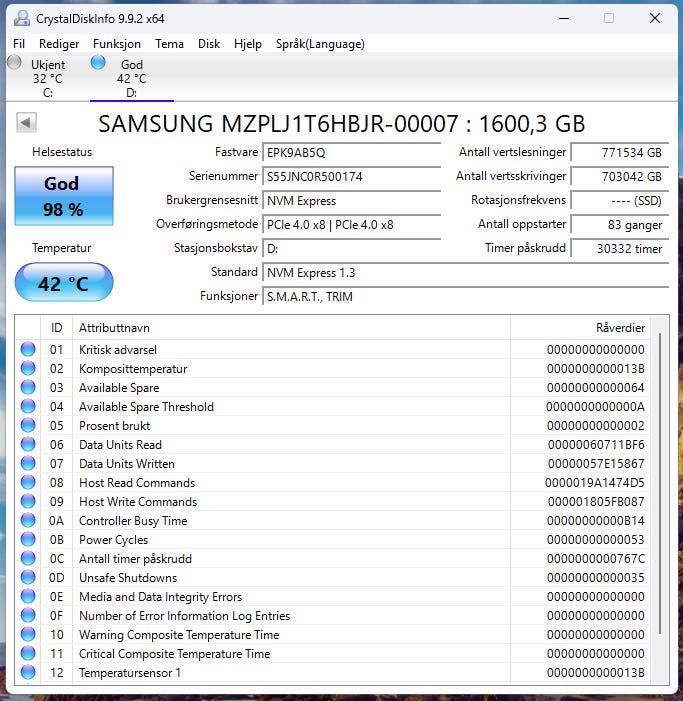Select the Temperatursensor 1 attribute name

pyautogui.click(x=130, y=673)
